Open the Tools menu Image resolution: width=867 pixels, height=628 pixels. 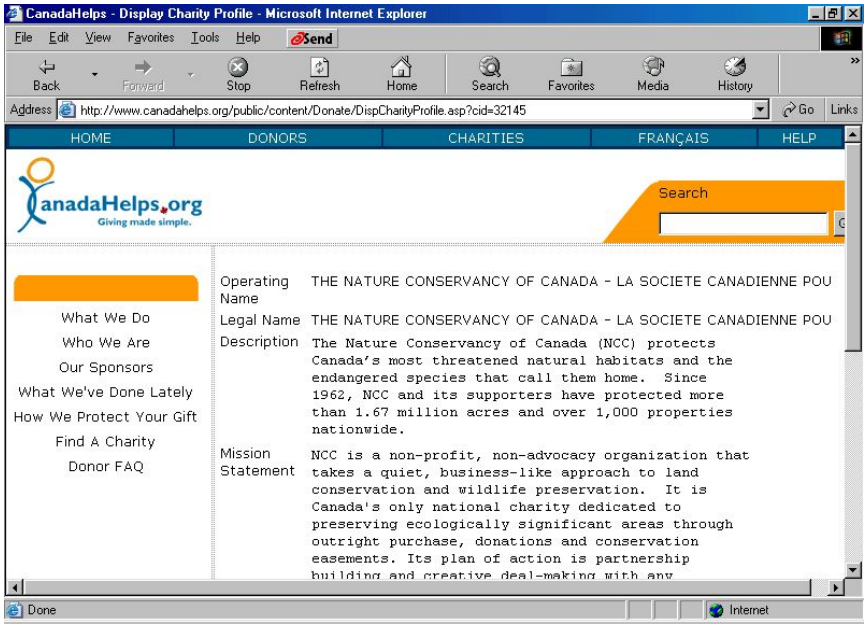click(205, 38)
